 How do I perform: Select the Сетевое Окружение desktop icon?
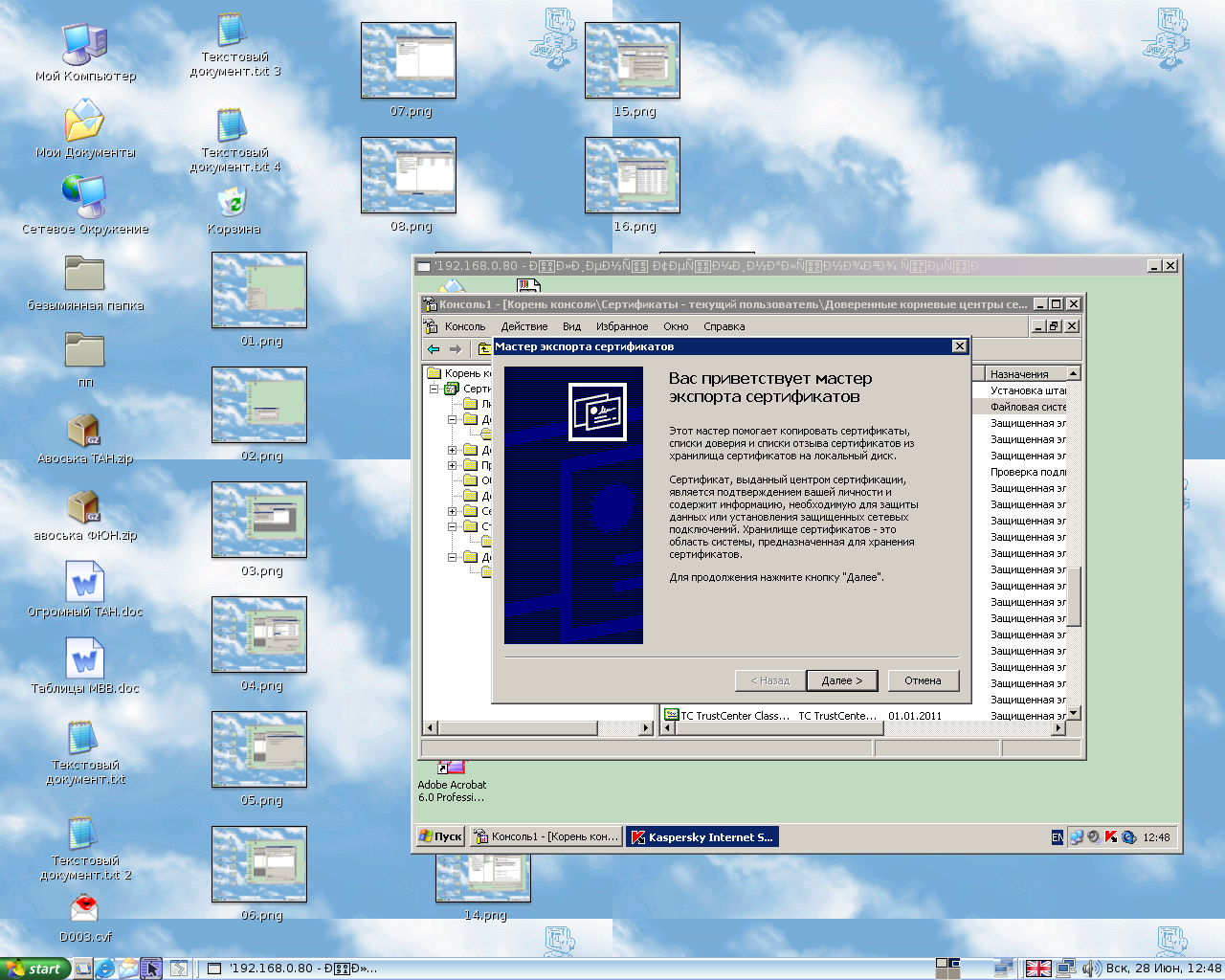(84, 198)
